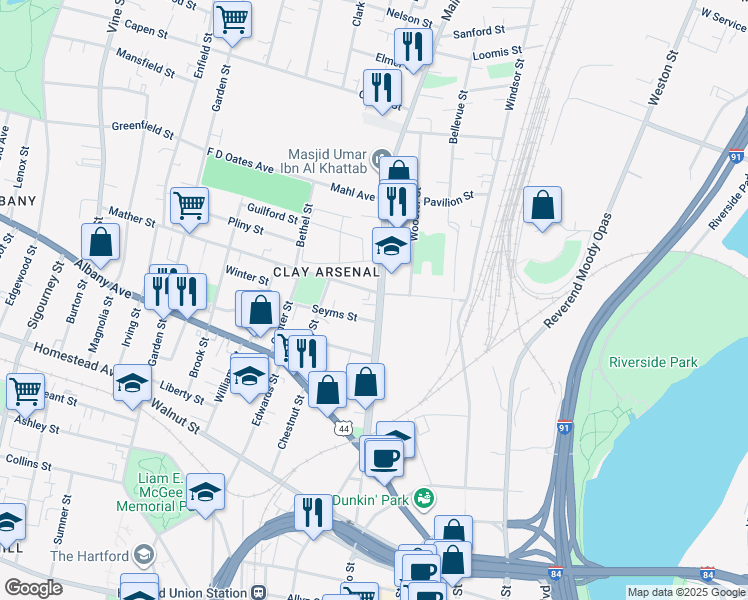The image size is (748, 600).
Task: Click the grocery cart marker on Garden St near Capen St
Action: click(232, 20)
